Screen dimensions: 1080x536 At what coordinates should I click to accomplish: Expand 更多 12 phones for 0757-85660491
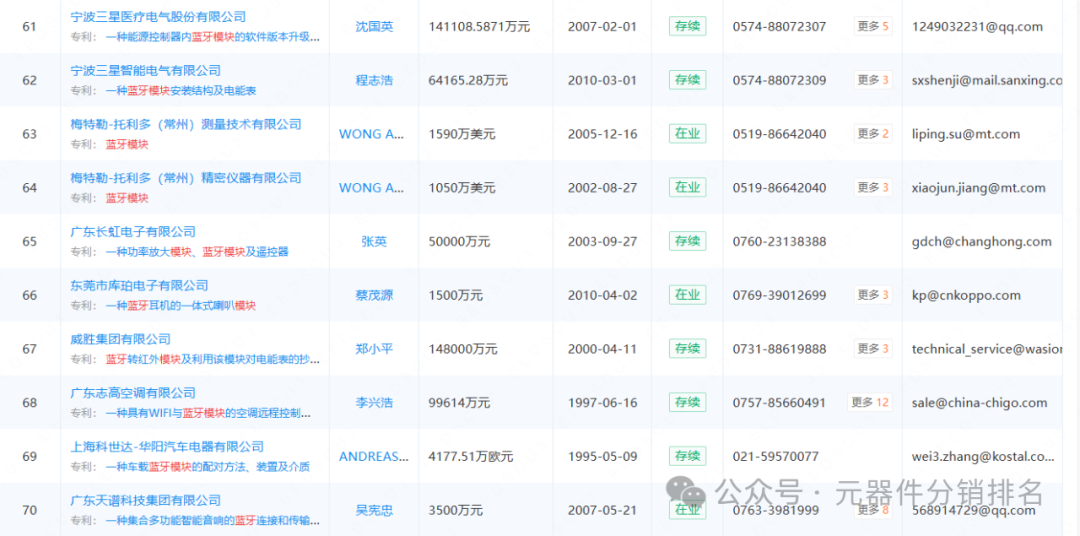click(x=870, y=402)
